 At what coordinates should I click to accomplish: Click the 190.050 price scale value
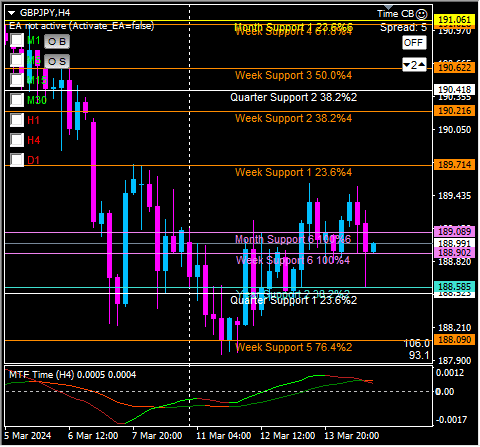coord(454,130)
